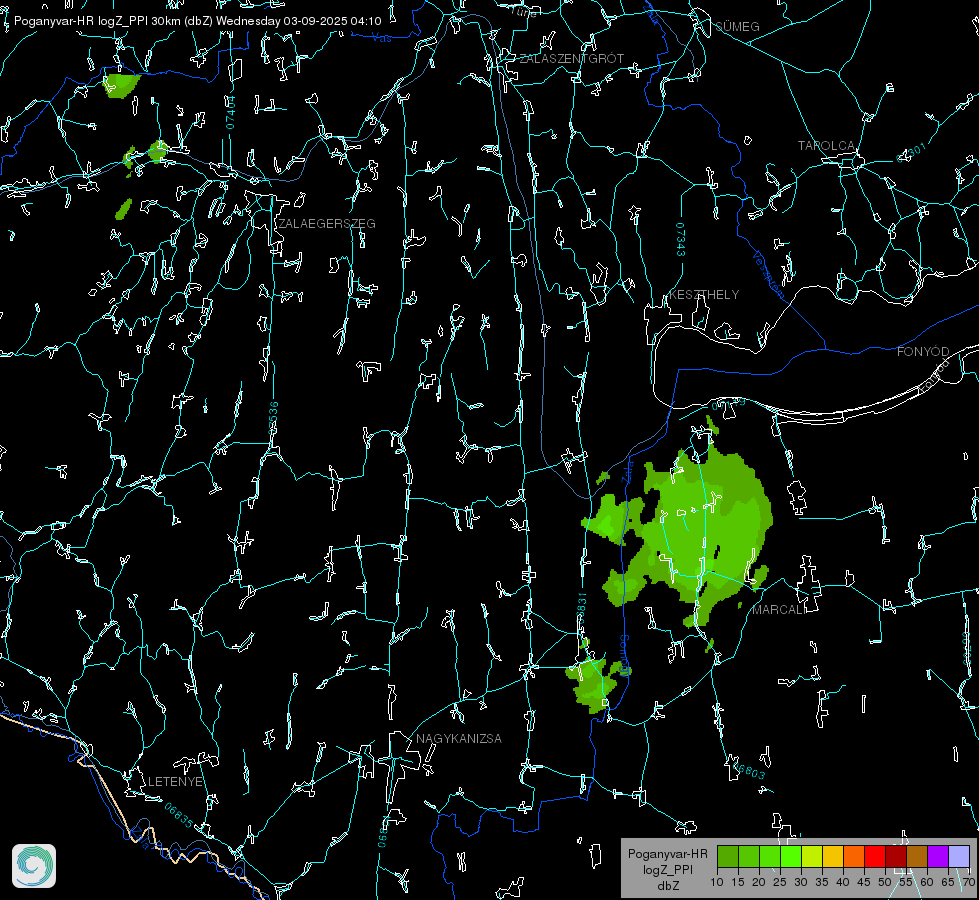Click the SÜMEG town label
This screenshot has height=900, width=979.
737,27
